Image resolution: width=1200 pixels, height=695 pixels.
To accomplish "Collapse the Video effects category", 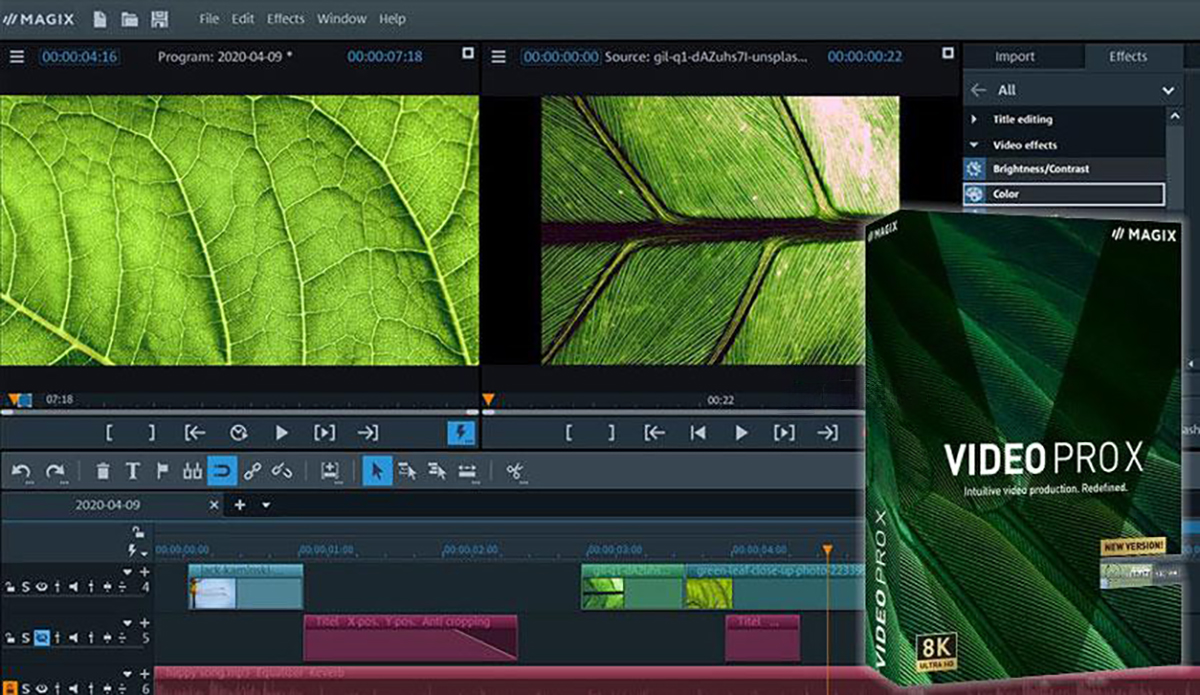I will pos(975,145).
